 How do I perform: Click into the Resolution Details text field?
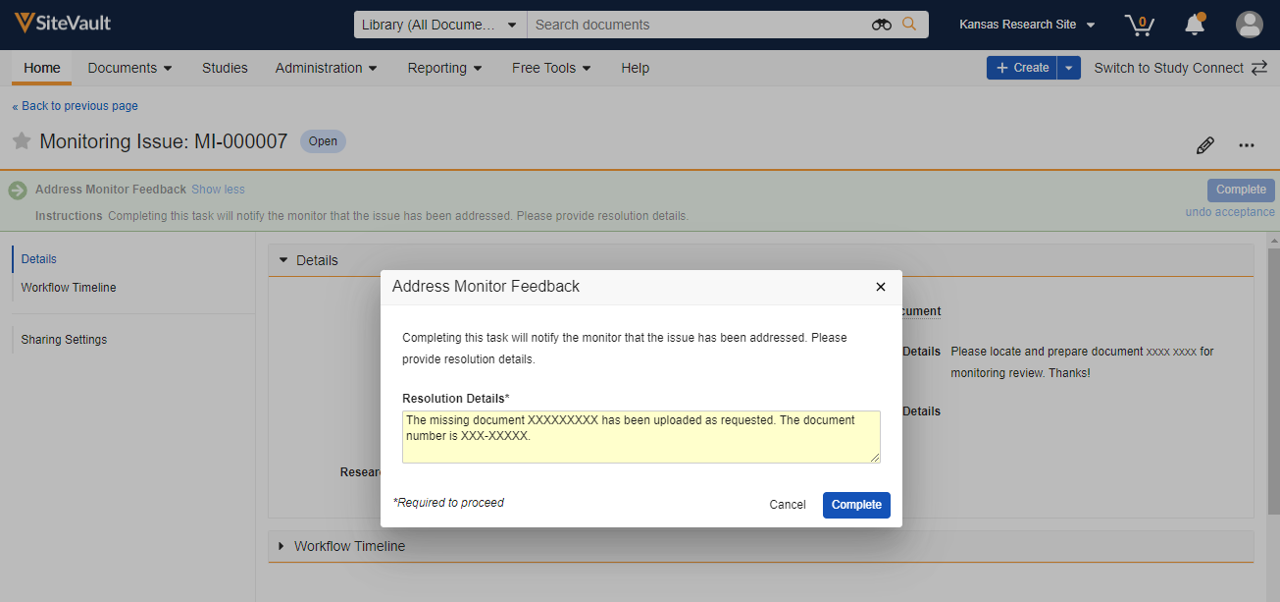641,437
